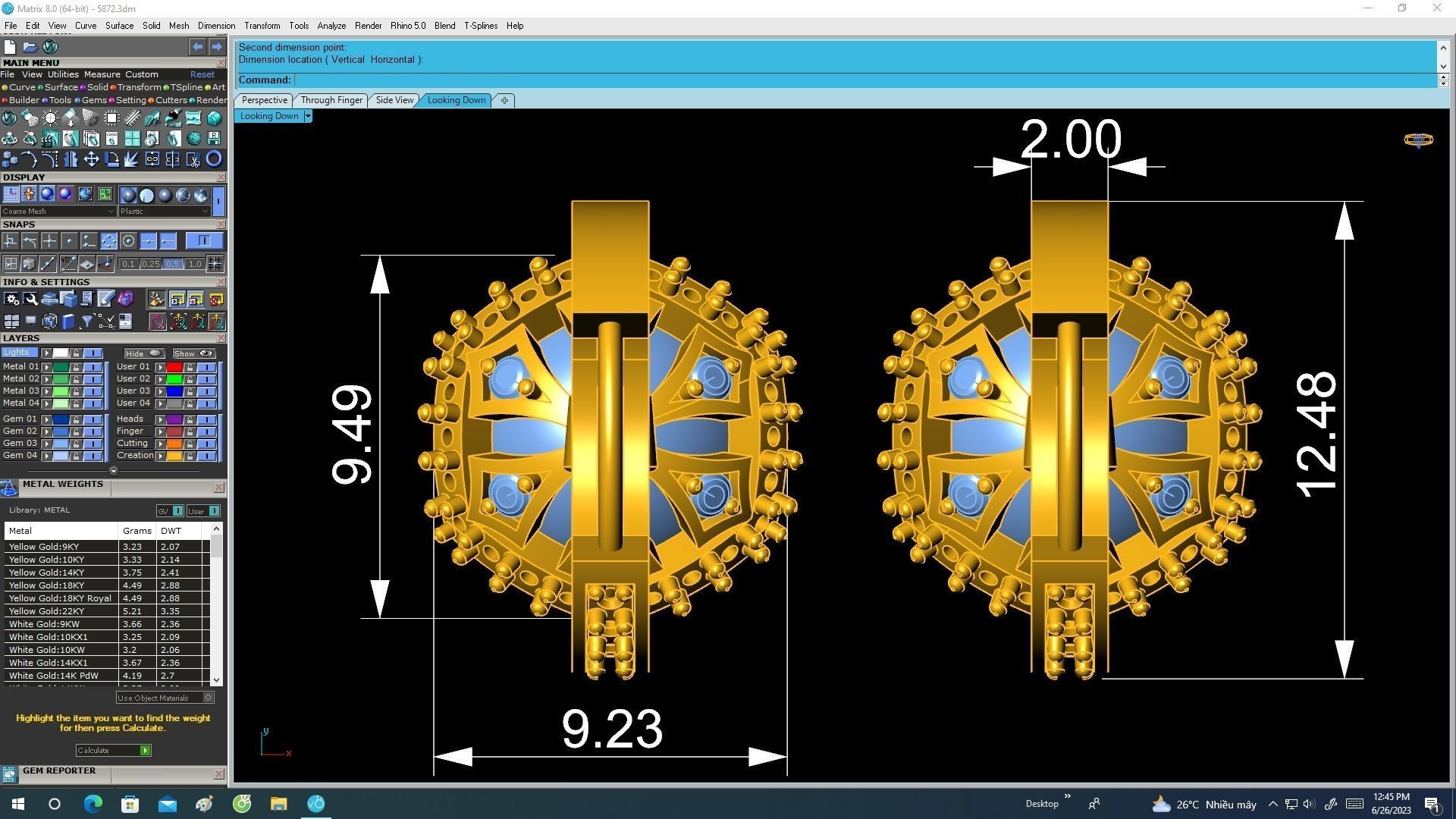Click the wrench search settings icon
The width and height of the screenshot is (1456, 819).
[x=30, y=299]
